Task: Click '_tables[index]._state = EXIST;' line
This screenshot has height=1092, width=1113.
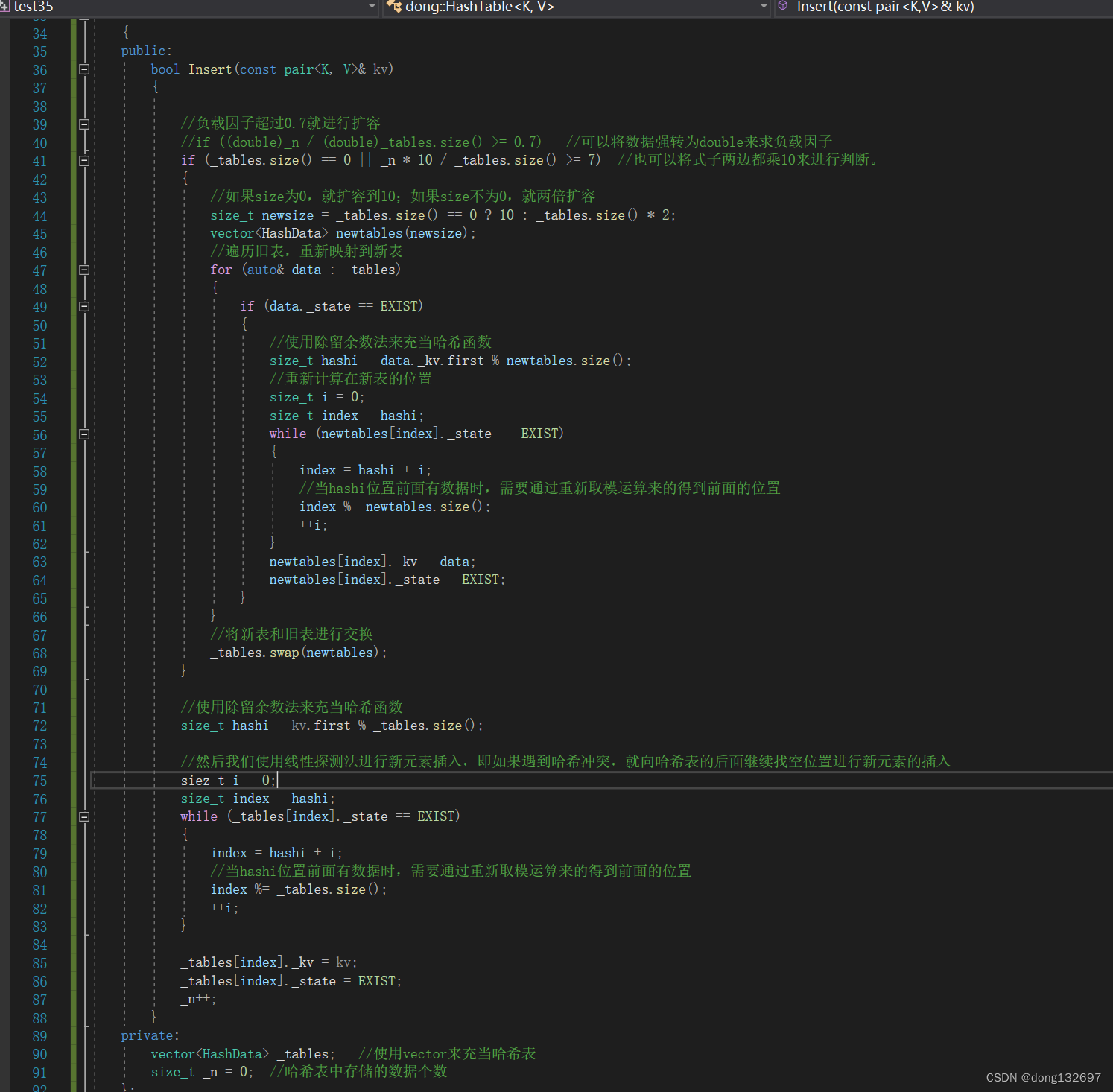Action: coord(291,981)
